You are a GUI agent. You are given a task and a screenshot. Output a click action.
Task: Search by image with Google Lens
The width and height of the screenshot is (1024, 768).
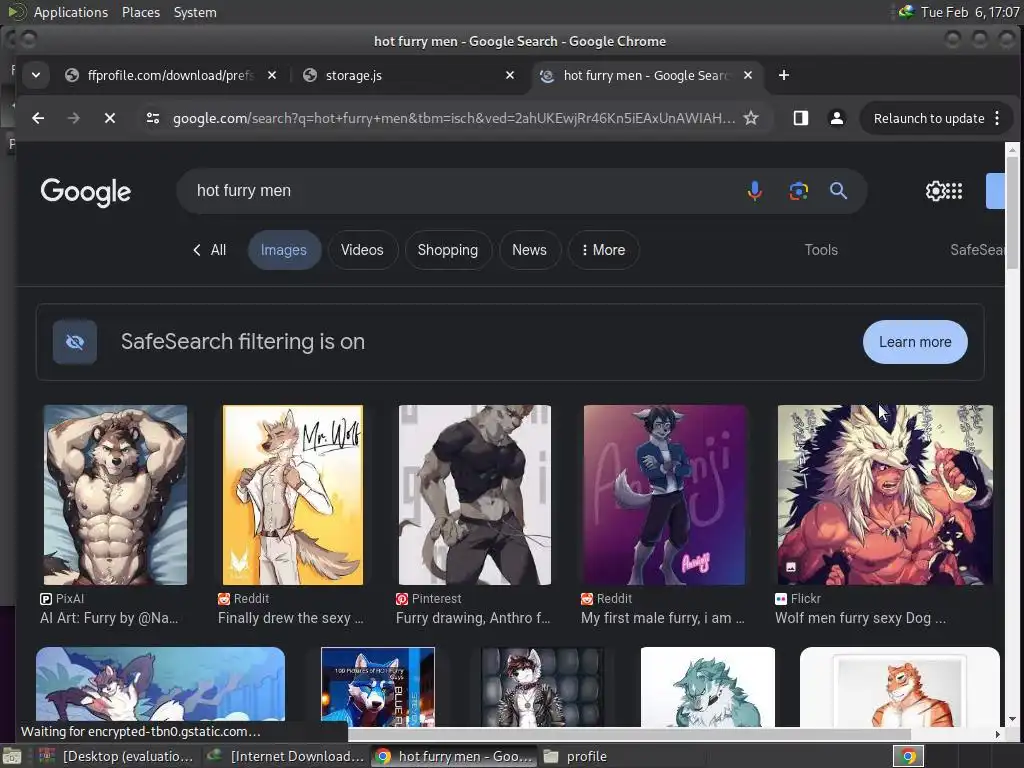tap(798, 191)
